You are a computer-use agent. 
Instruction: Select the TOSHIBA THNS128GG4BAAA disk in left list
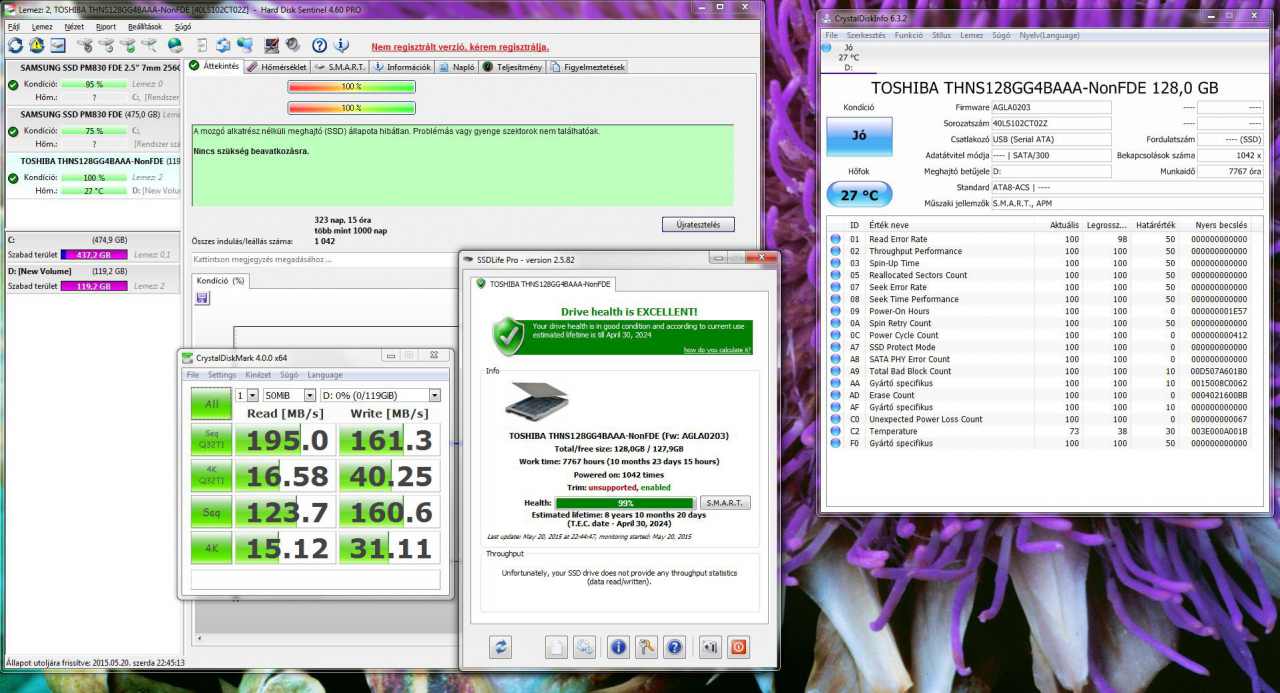[x=92, y=176]
